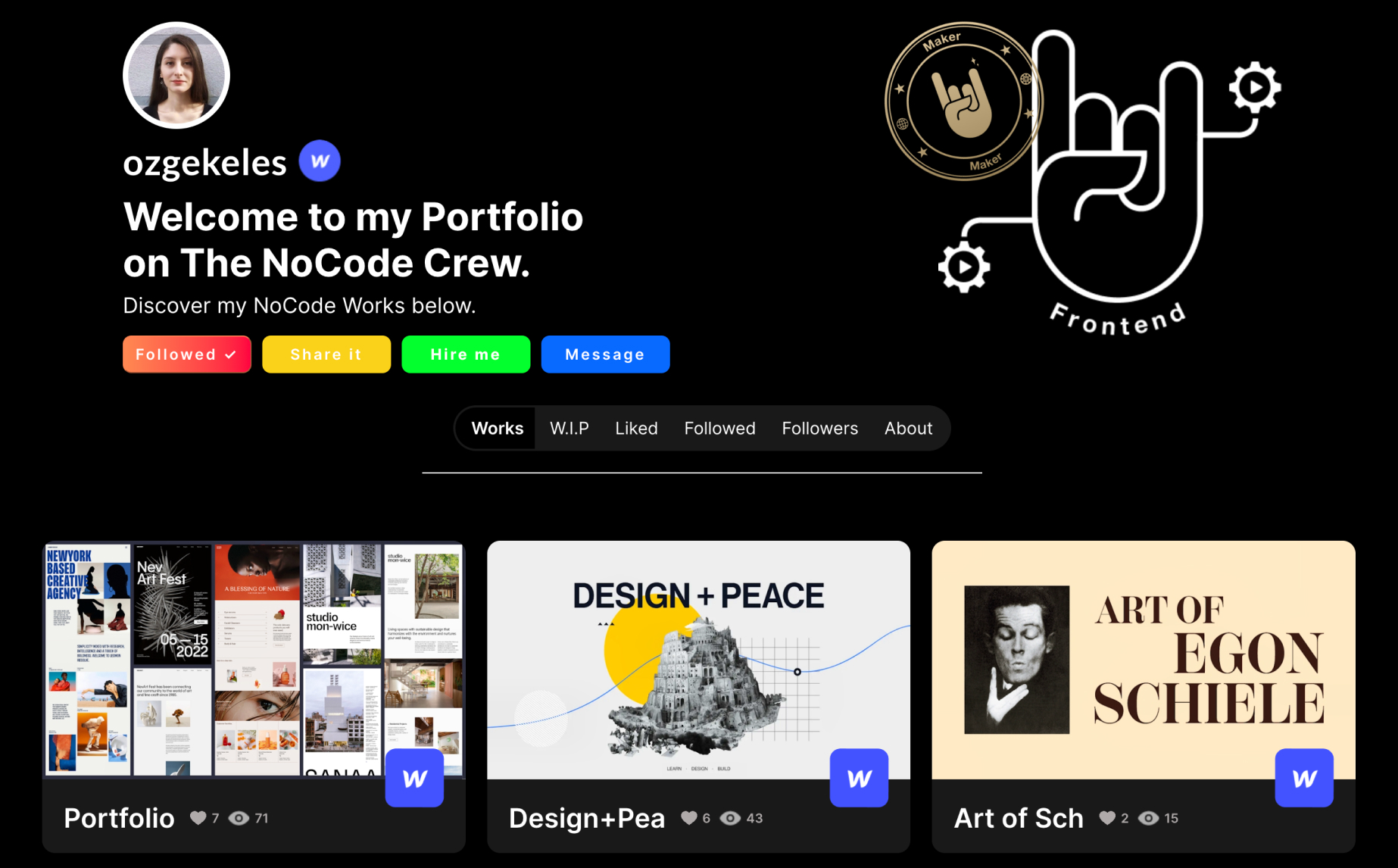Image resolution: width=1398 pixels, height=868 pixels.
Task: Click the gold Maker badge emblem
Action: 963,101
